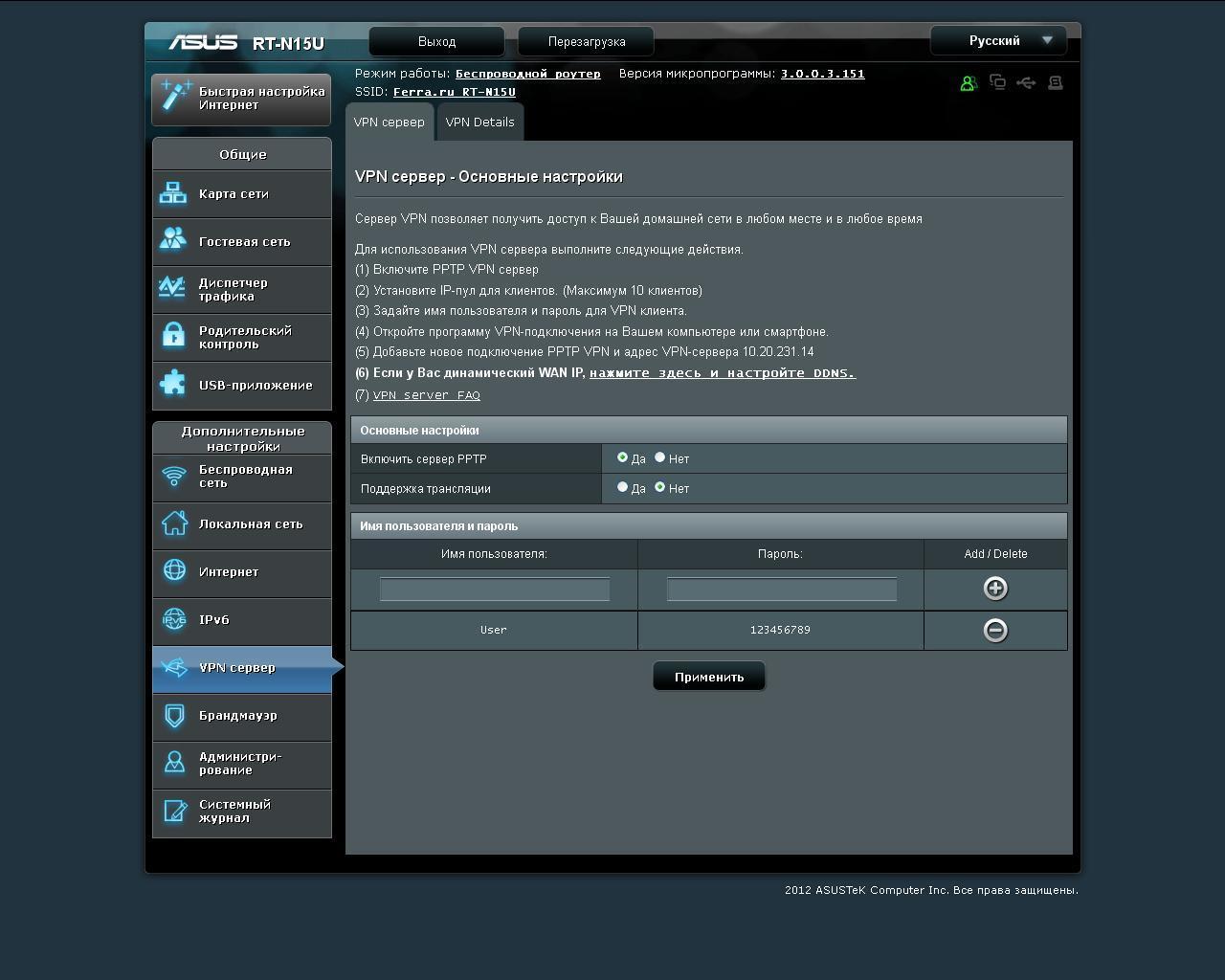Image resolution: width=1225 pixels, height=980 pixels.
Task: Click the Quick Internet Setup wand icon
Action: pyautogui.click(x=176, y=97)
